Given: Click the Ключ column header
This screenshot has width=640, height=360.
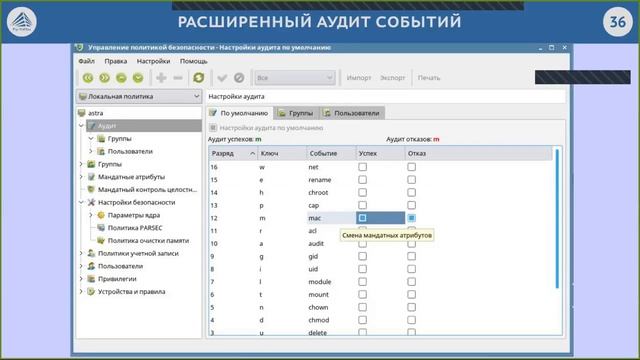Looking at the screenshot, I should (x=282, y=153).
